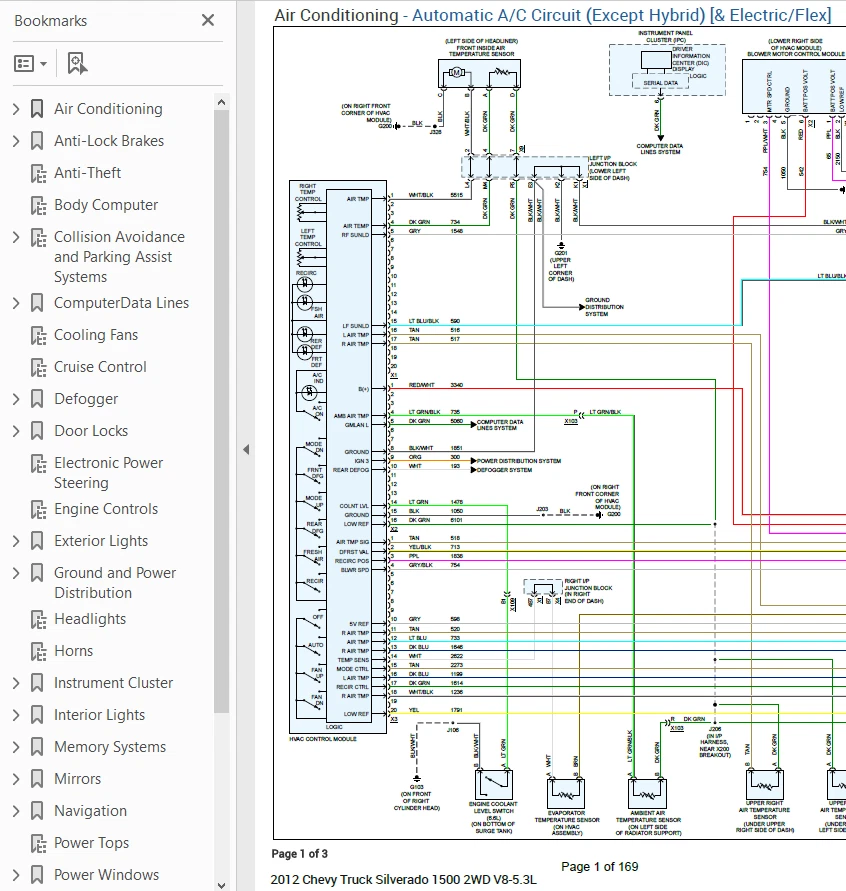Viewport: 846px width, 891px height.
Task: Open the bookmark options icon menu
Action: [x=29, y=62]
